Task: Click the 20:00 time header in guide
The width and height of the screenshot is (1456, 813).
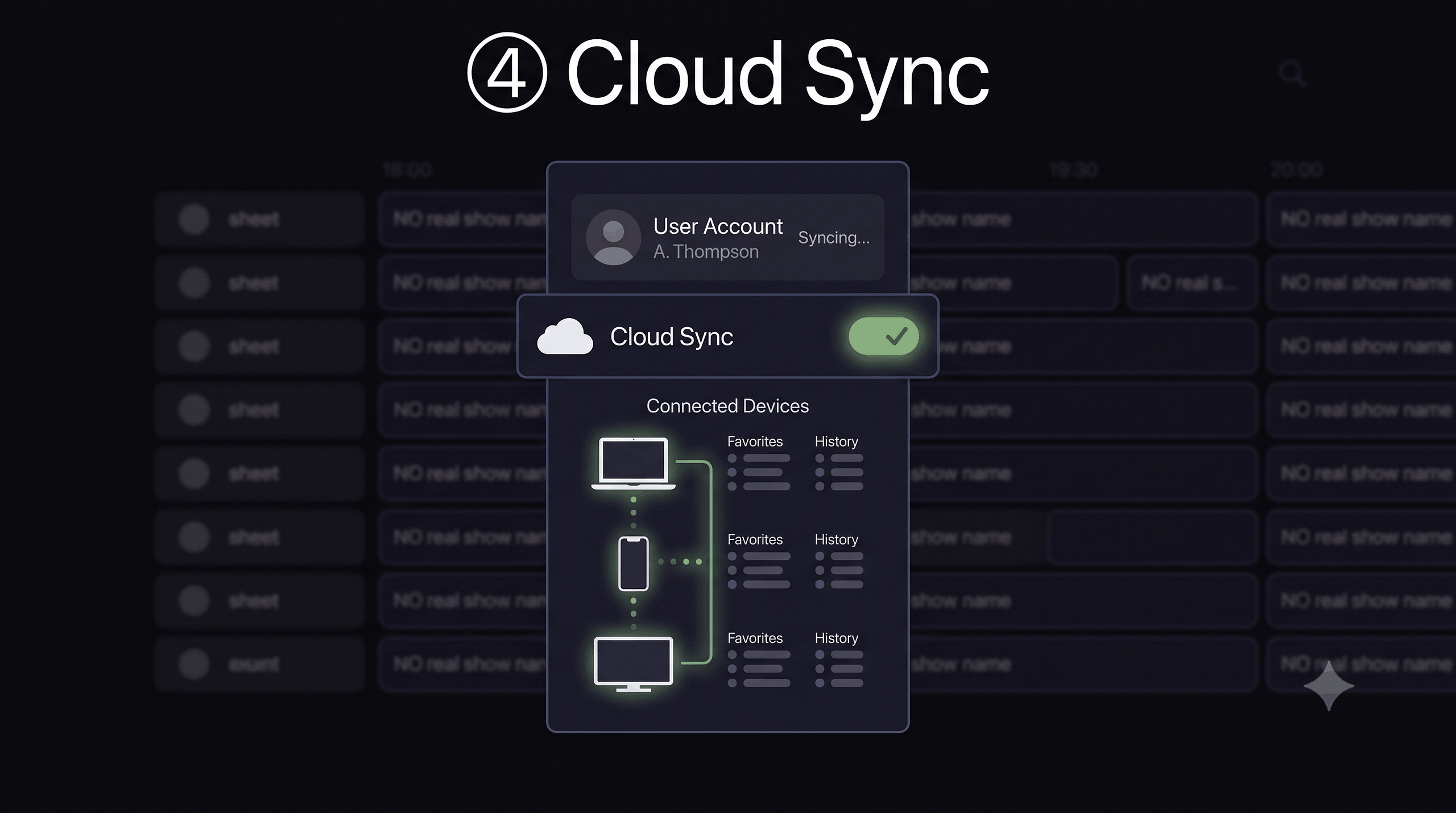Action: coord(1297,170)
